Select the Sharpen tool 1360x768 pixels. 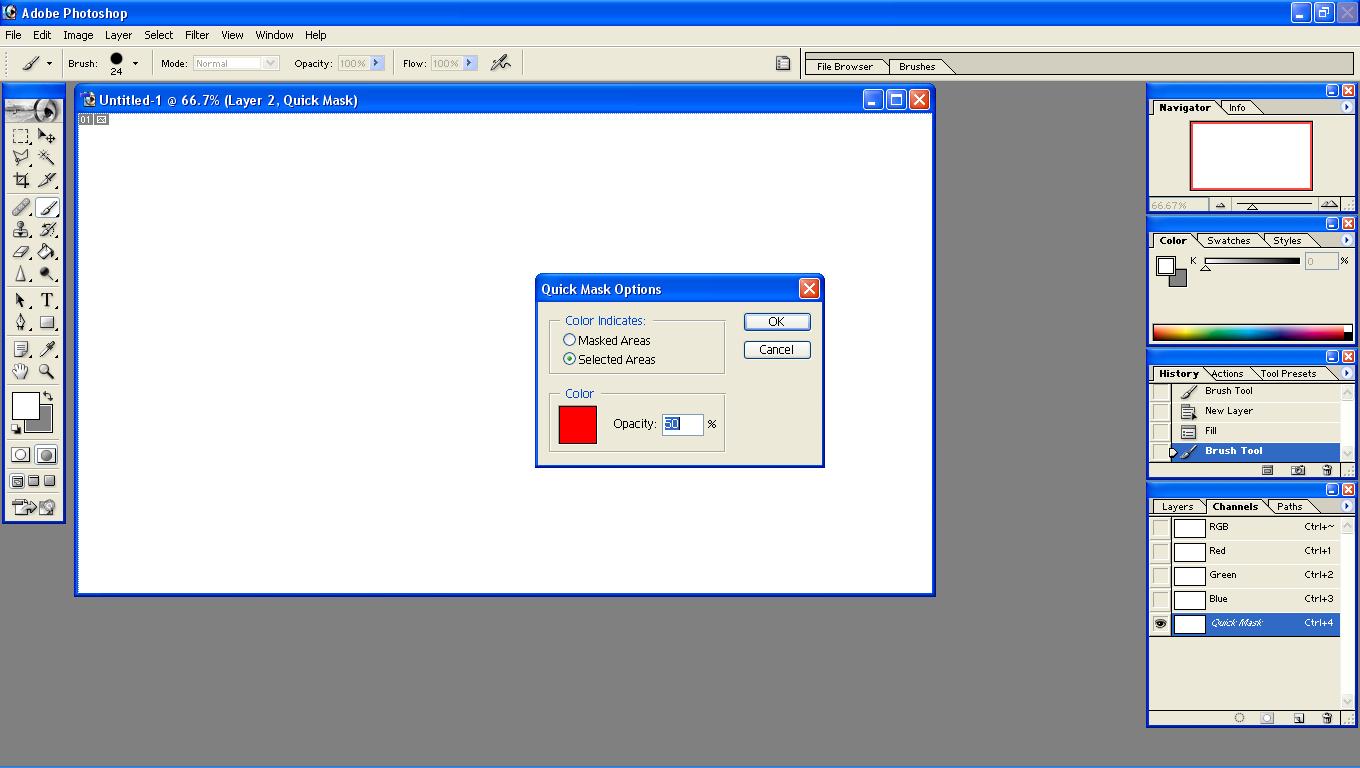click(x=21, y=274)
